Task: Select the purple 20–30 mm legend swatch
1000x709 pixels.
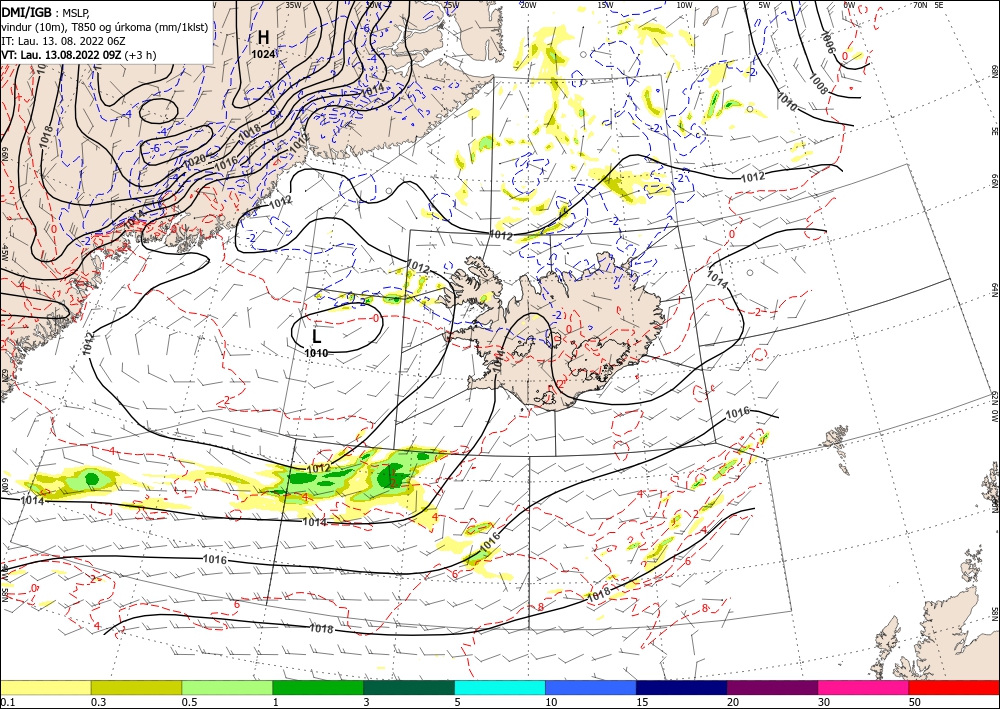Action: click(772, 687)
